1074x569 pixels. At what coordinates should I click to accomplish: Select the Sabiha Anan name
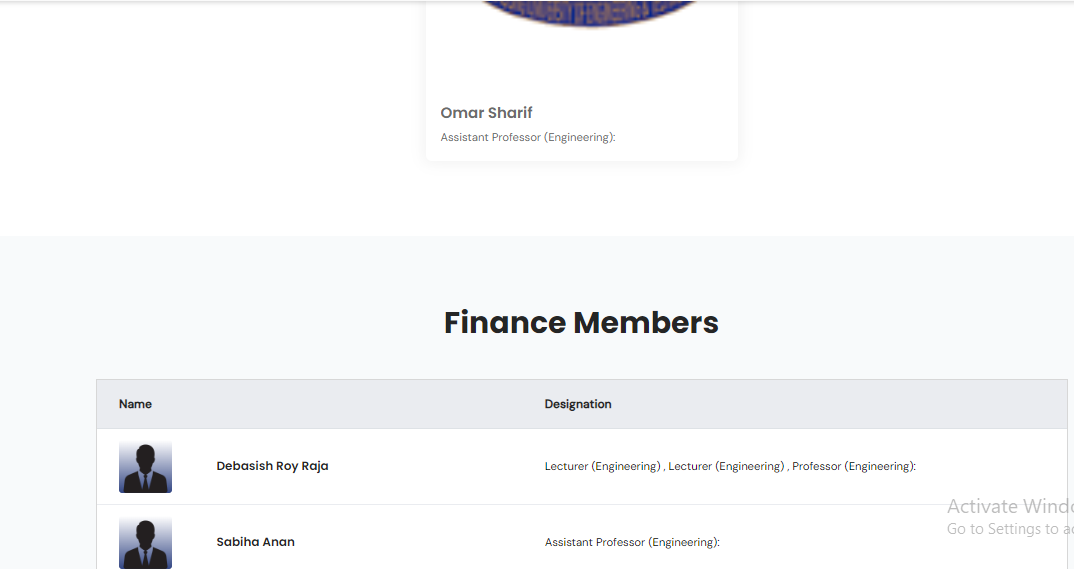point(255,542)
